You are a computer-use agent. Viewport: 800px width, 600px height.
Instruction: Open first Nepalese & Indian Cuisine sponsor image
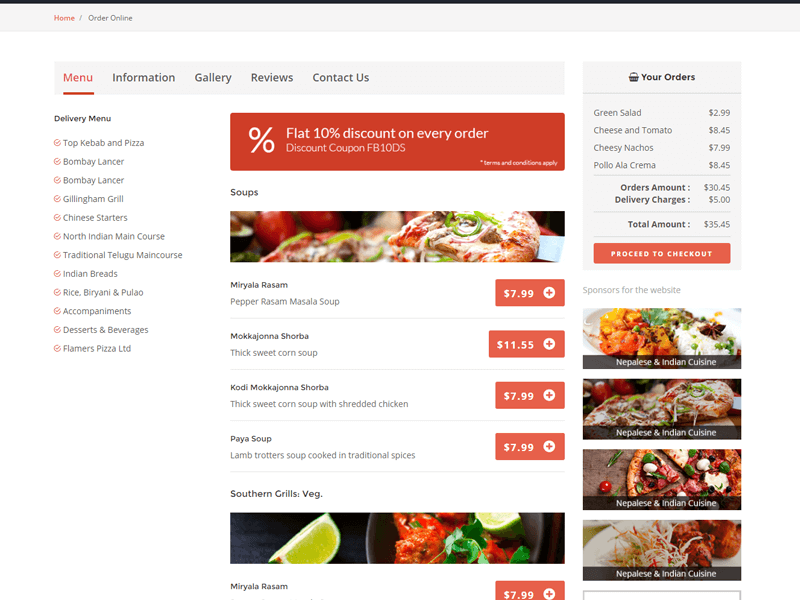click(661, 338)
